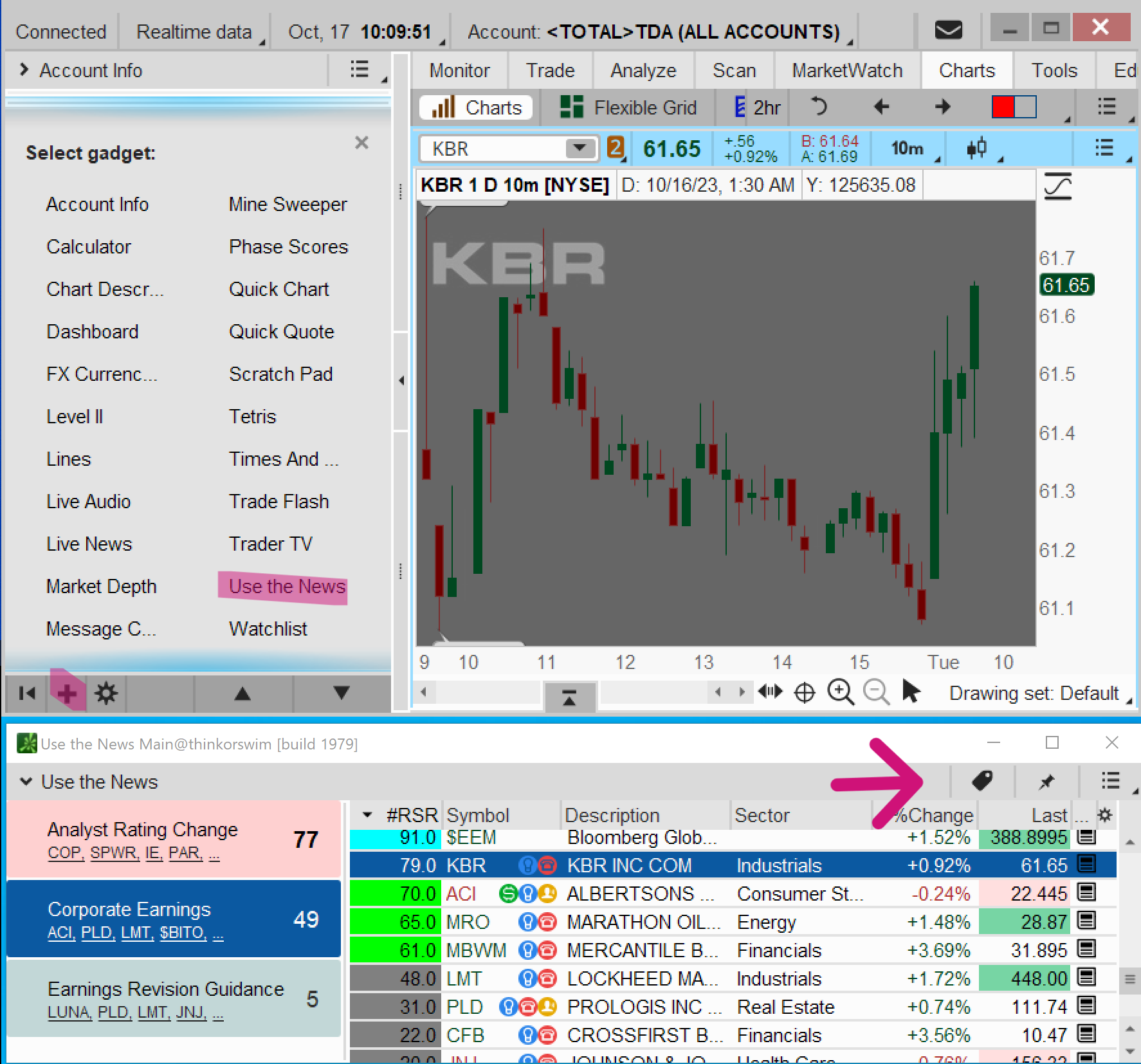Expand the Account Info section
Screen dimensions: 1141x1064
click(24, 69)
